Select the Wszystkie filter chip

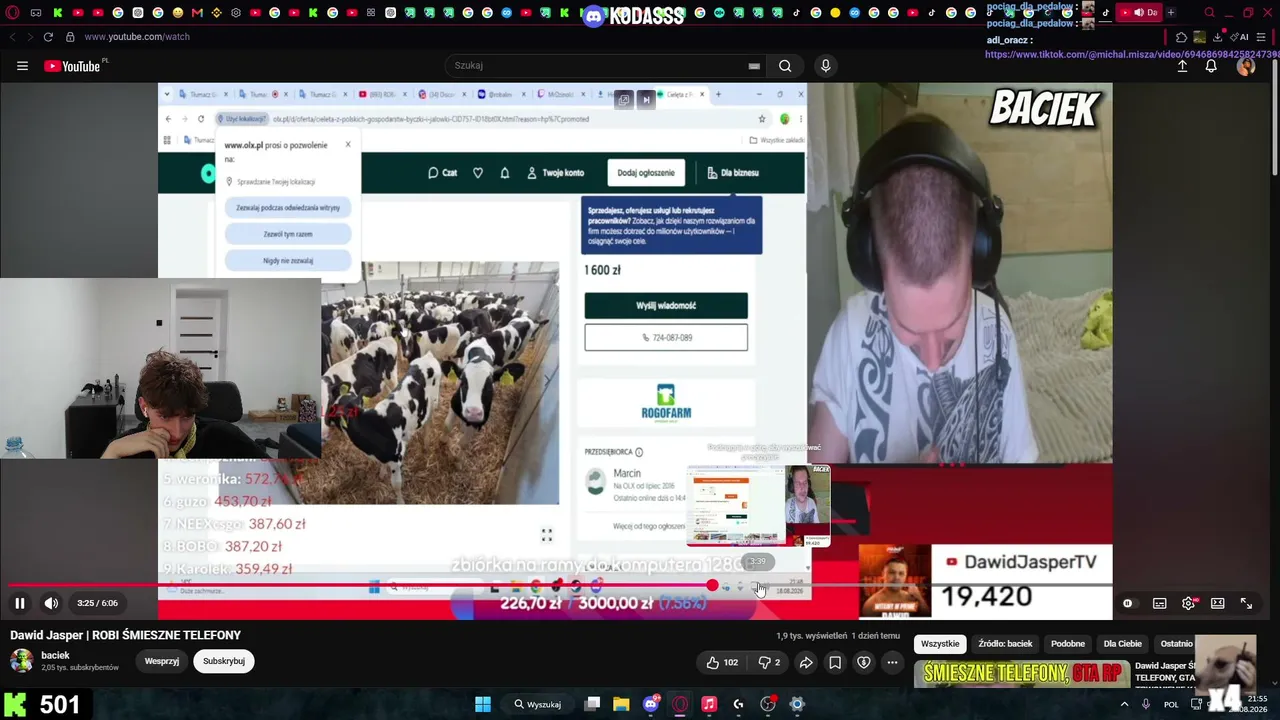(940, 644)
